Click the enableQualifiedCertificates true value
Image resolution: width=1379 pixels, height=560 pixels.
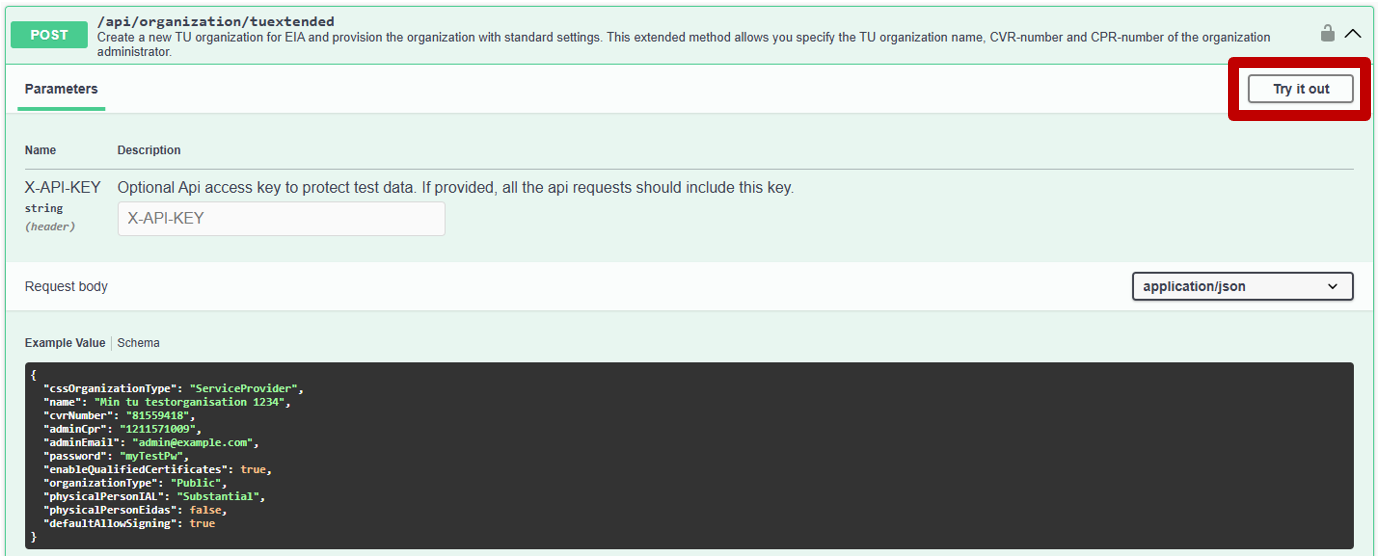(x=253, y=469)
